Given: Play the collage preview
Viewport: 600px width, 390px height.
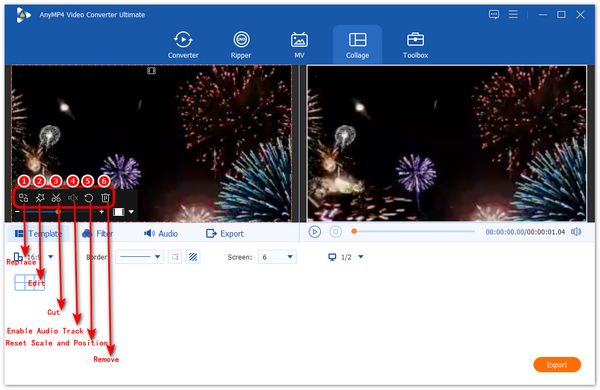Looking at the screenshot, I should coord(315,232).
